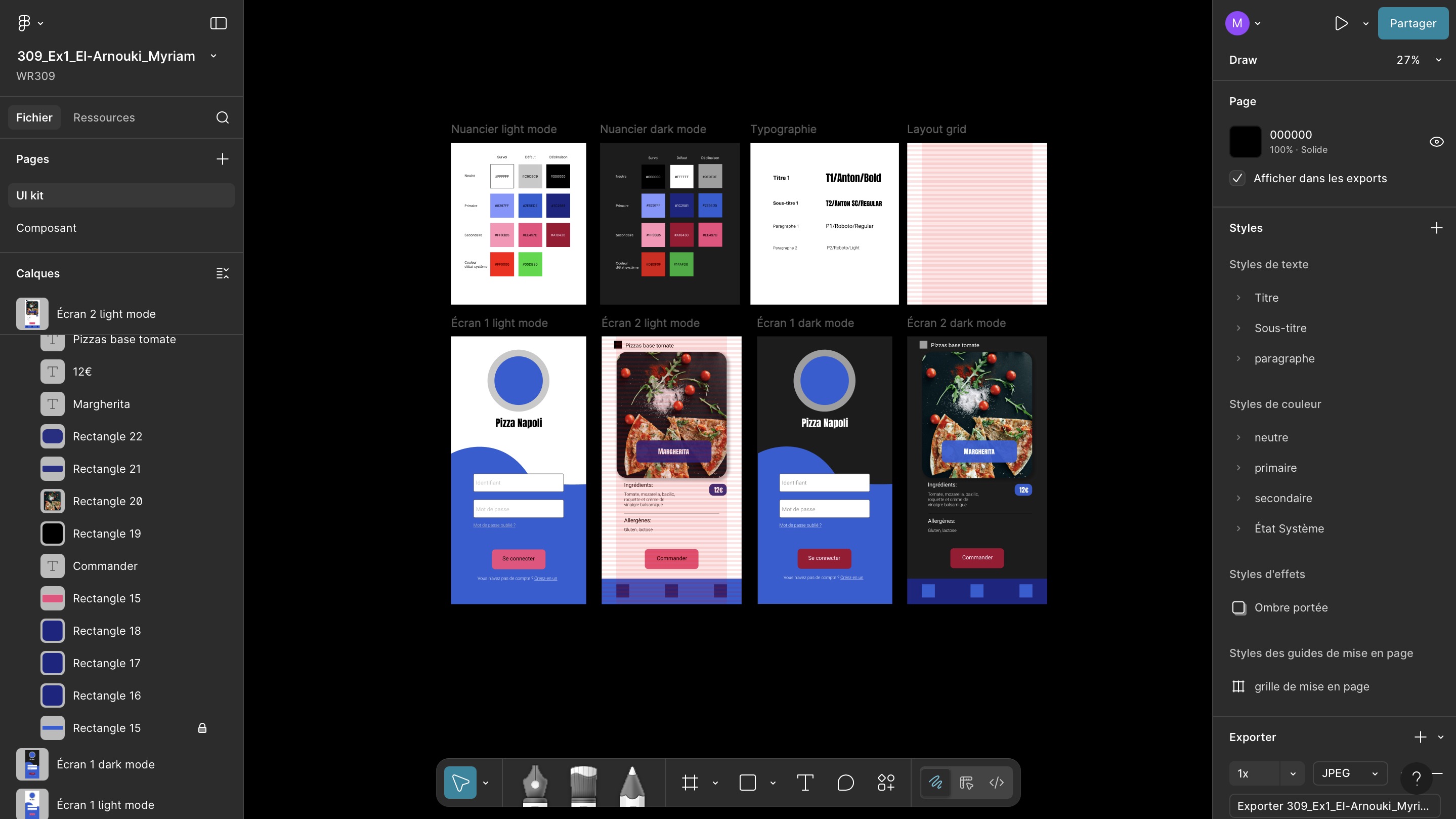Select the Pen tool
The height and width of the screenshot is (819, 1456).
click(x=534, y=783)
